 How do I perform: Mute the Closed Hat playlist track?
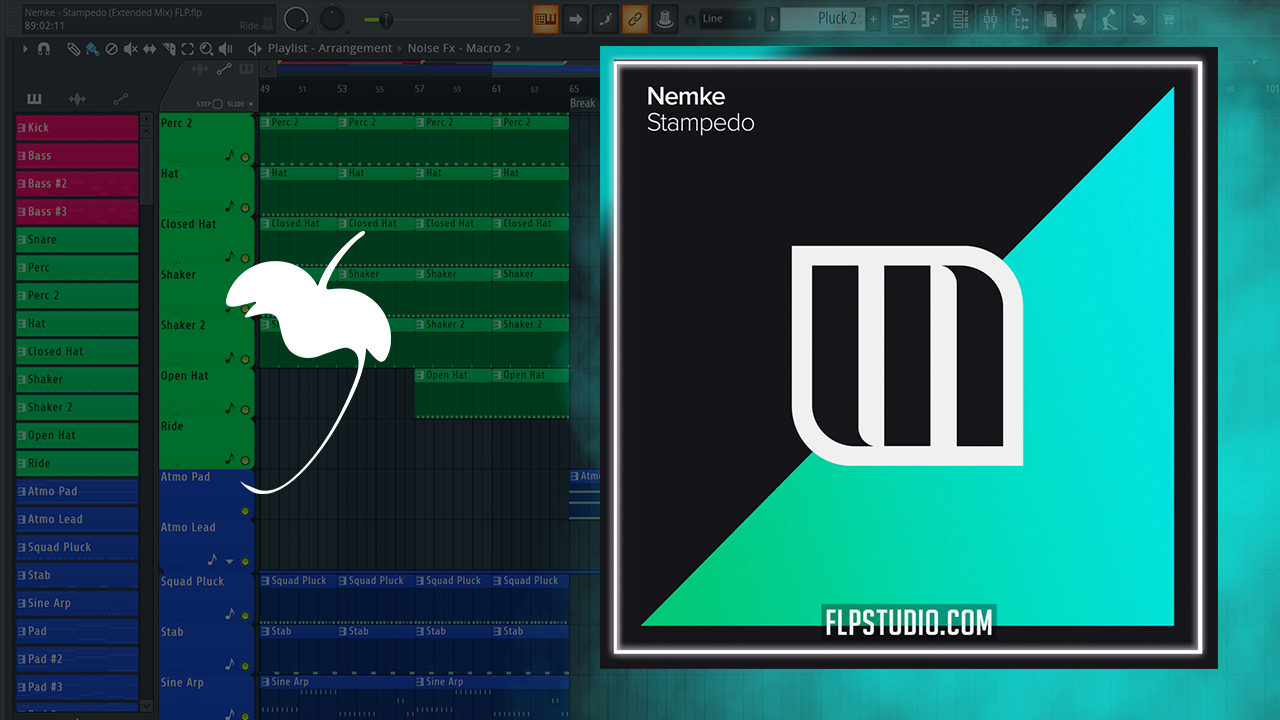click(245, 258)
